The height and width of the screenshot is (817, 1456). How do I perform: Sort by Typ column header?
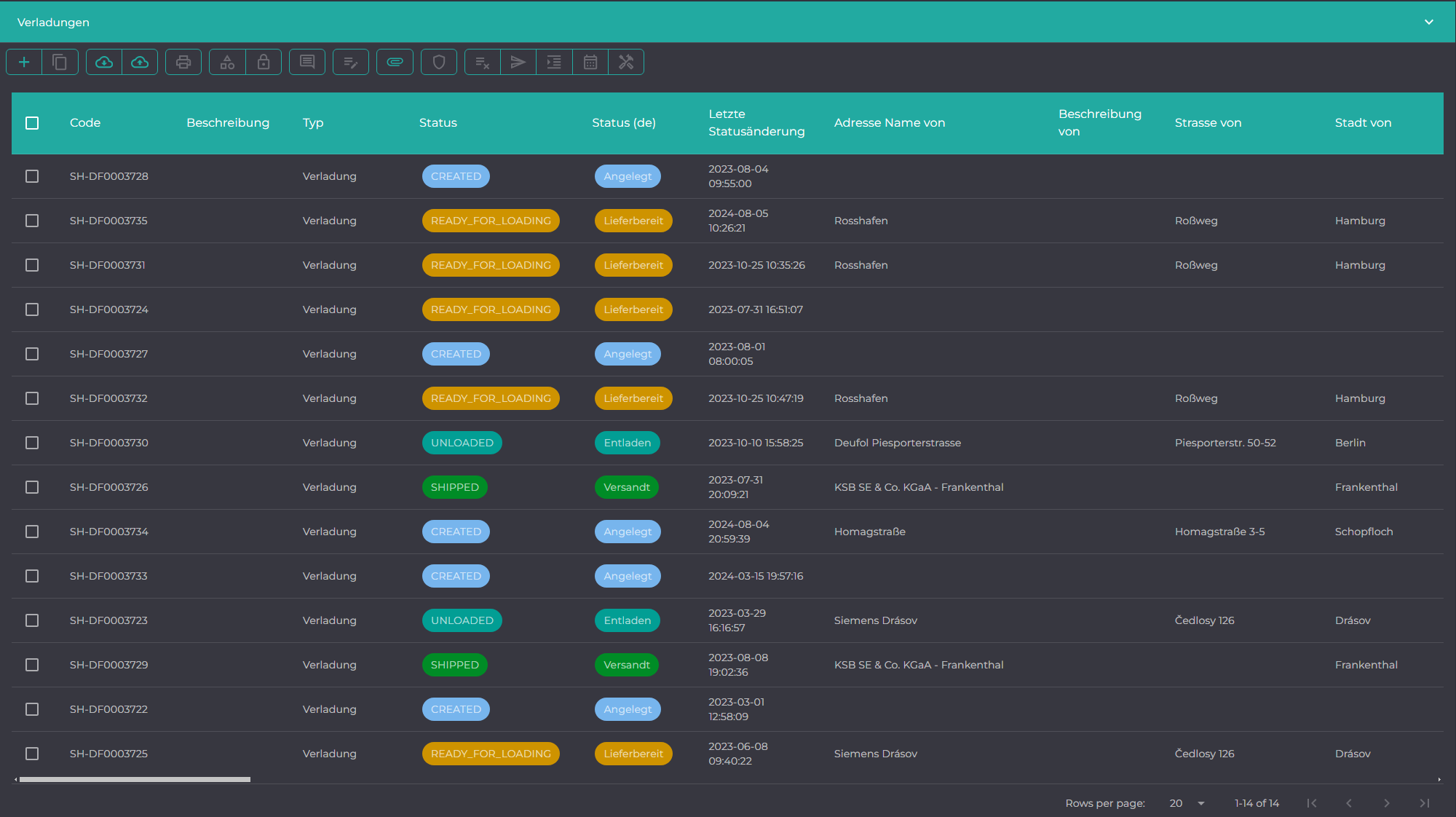(313, 123)
